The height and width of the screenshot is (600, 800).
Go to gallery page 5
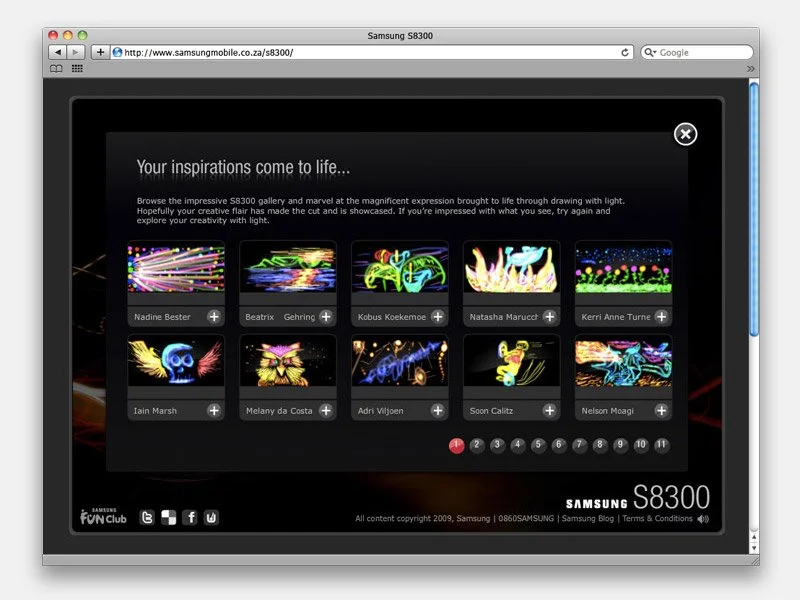(x=538, y=445)
